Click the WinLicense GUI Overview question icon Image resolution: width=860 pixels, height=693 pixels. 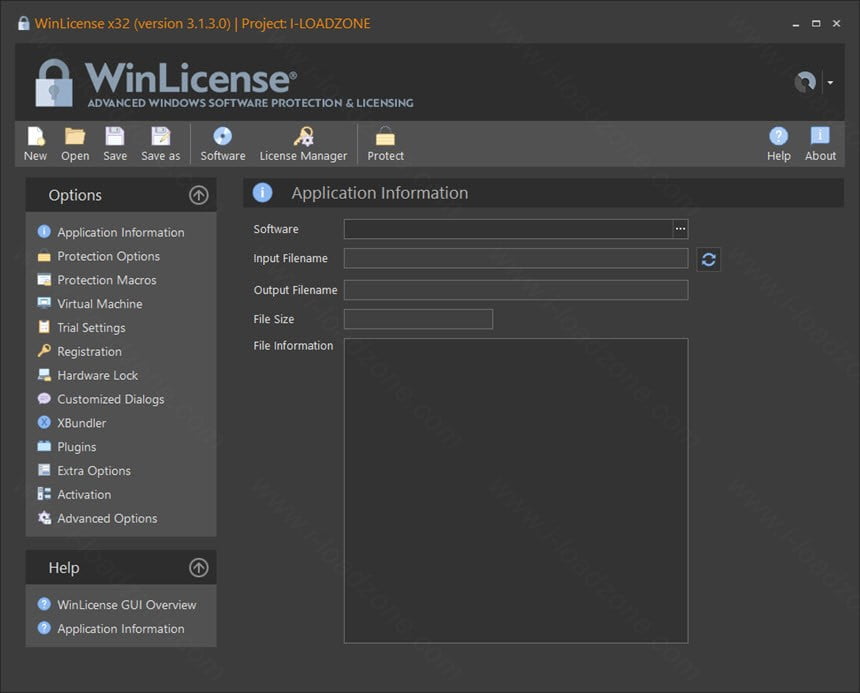[x=44, y=604]
